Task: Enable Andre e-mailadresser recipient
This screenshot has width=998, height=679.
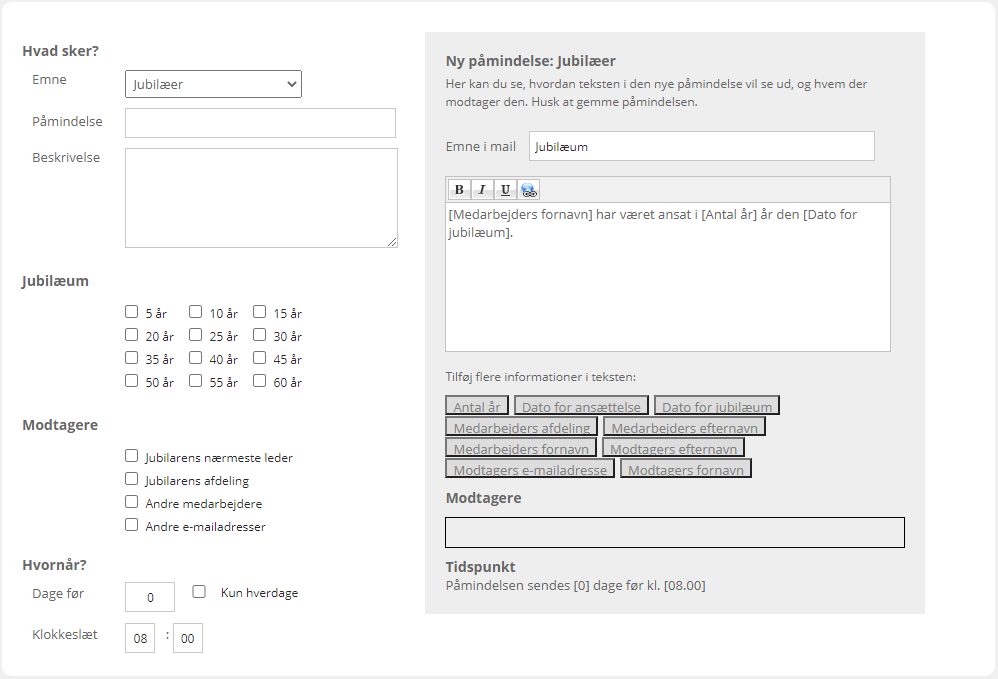Action: [132, 524]
